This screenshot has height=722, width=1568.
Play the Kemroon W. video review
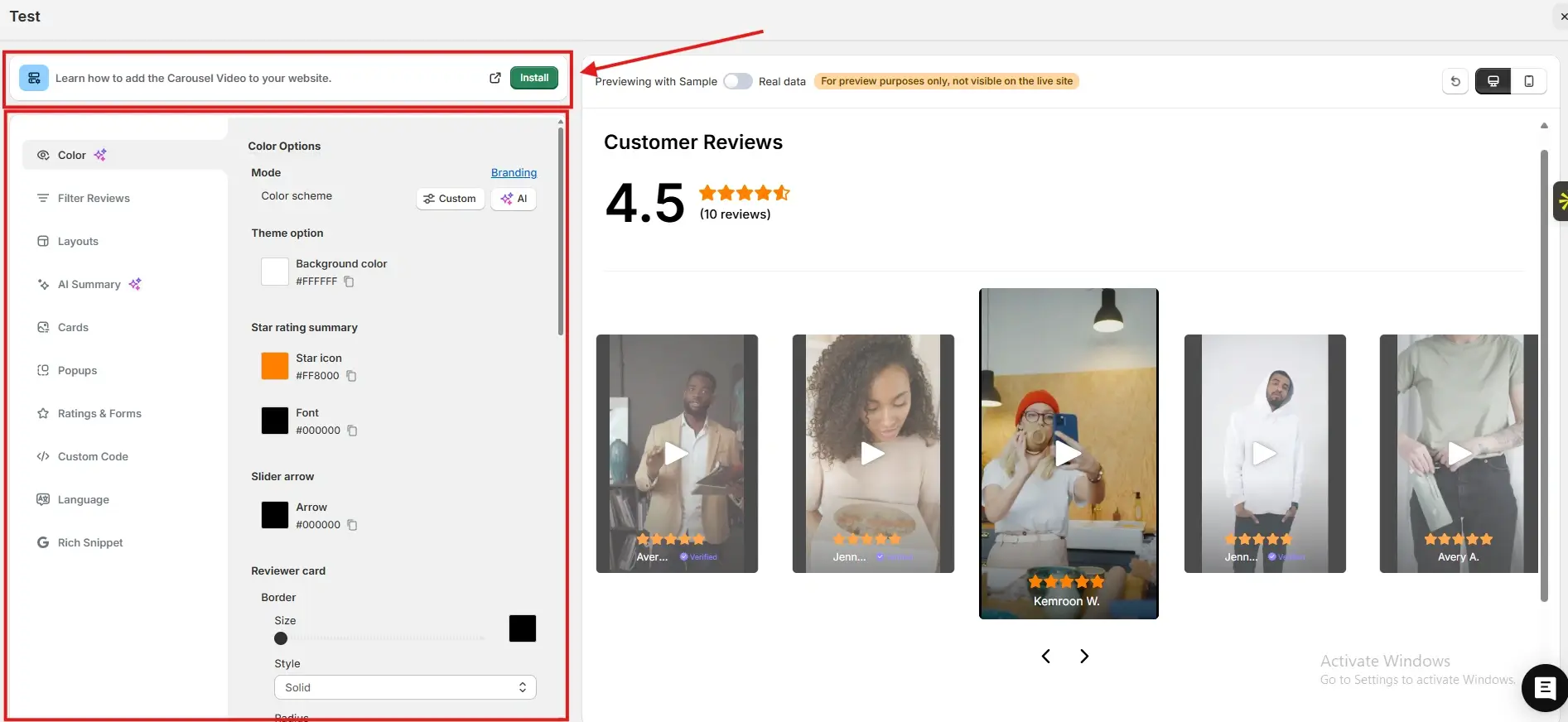1068,453
